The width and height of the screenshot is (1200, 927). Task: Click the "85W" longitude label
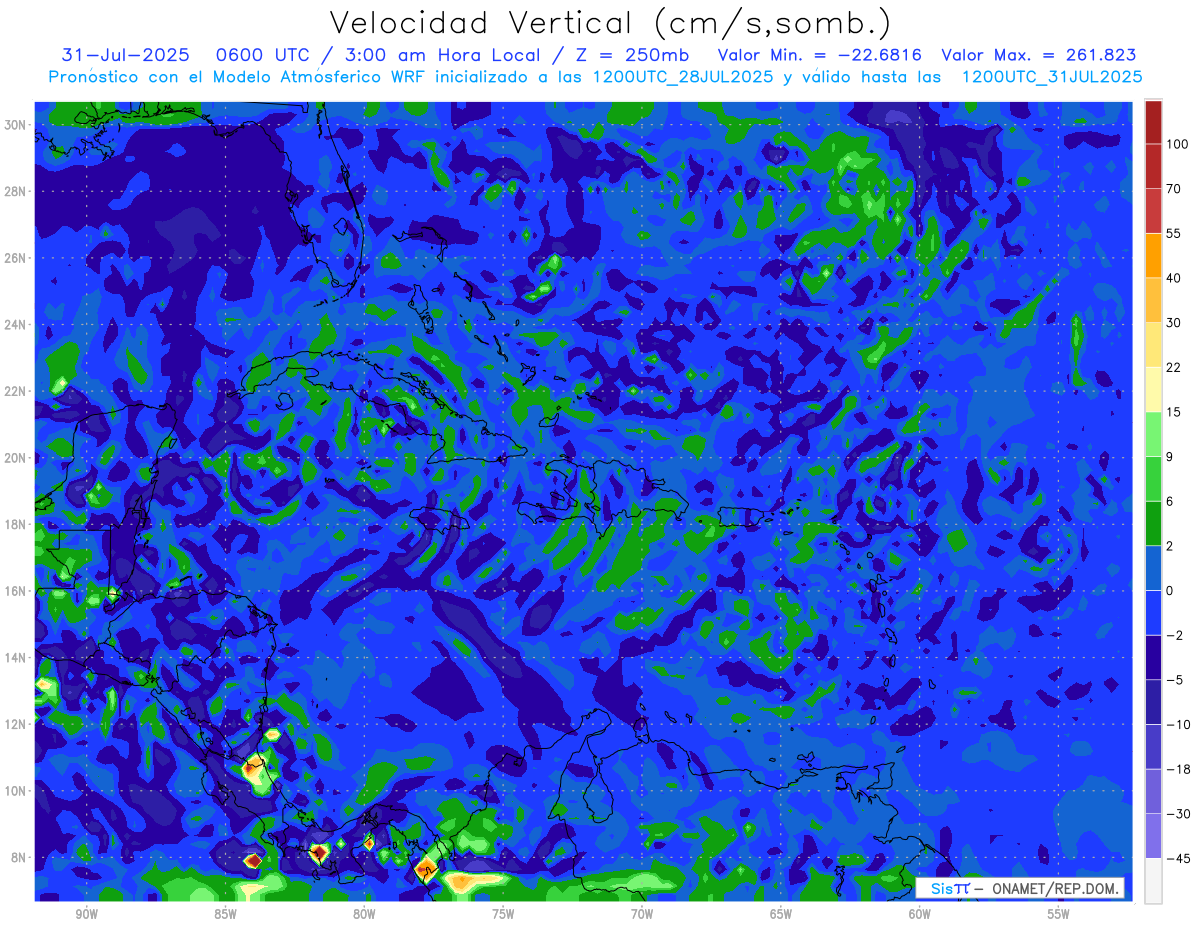pyautogui.click(x=226, y=914)
